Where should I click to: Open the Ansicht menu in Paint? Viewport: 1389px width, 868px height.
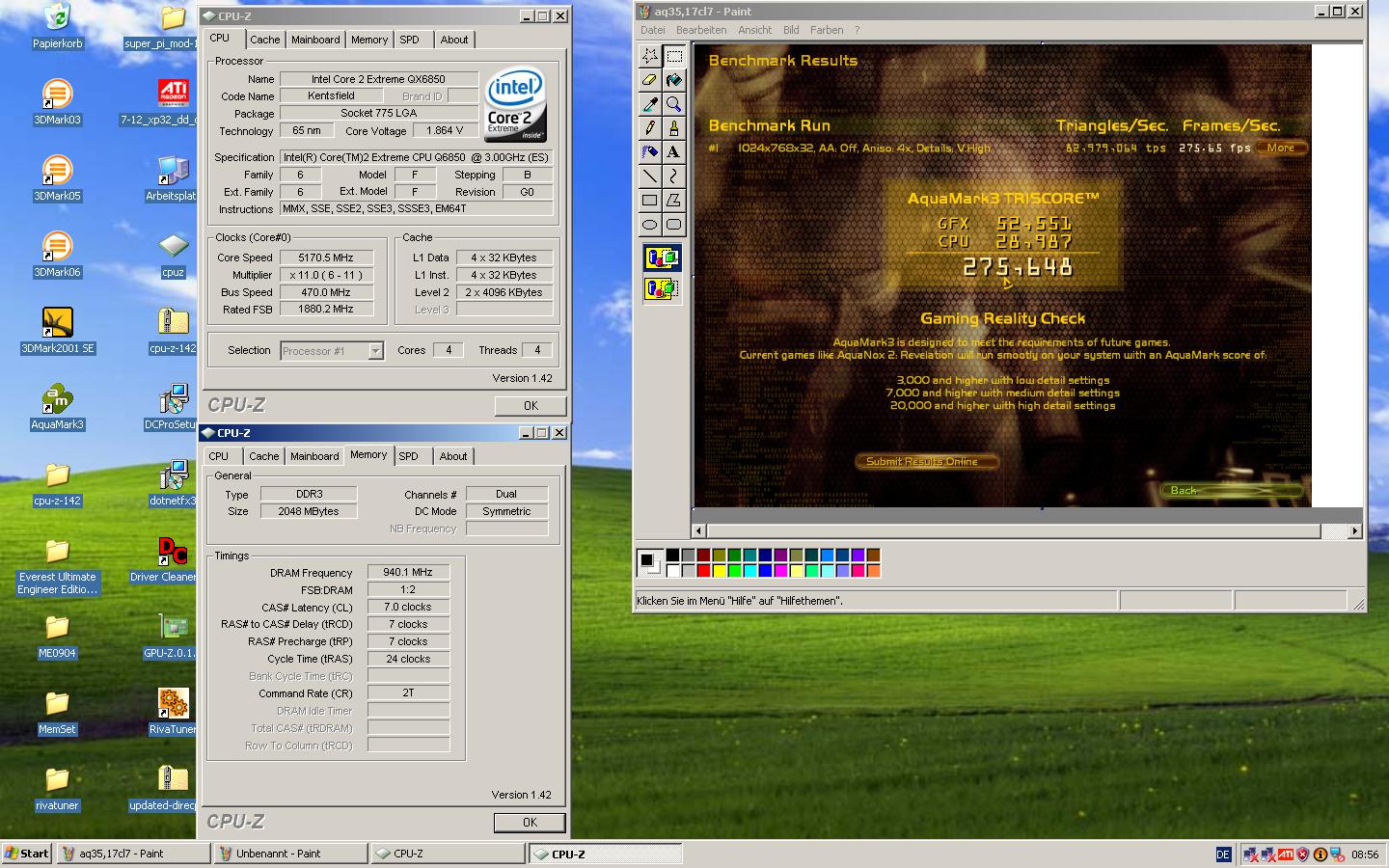[754, 30]
